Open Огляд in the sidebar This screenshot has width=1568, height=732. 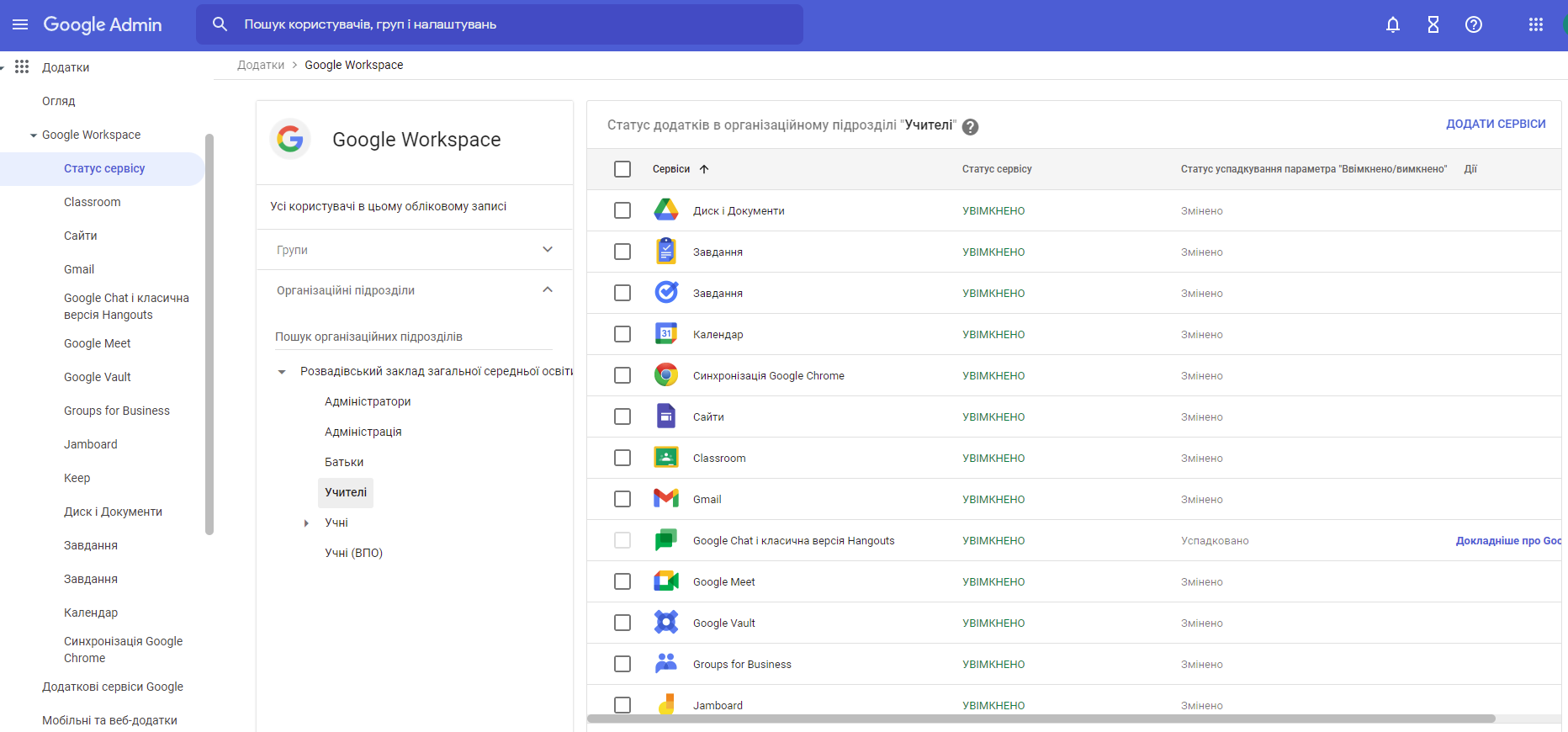coord(59,101)
